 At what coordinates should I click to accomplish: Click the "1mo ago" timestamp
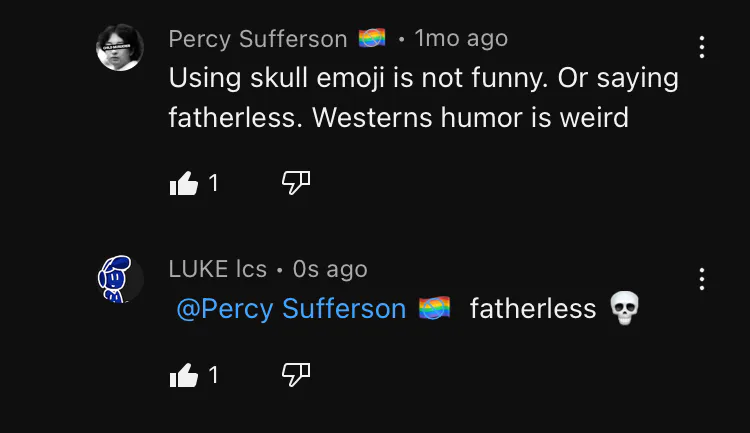(x=461, y=39)
